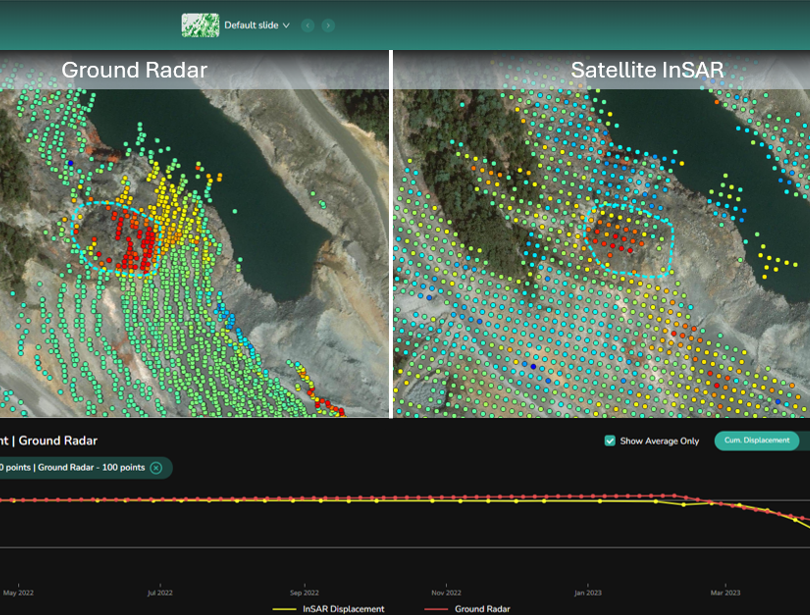Click the slide thumbnail in top bar
The height and width of the screenshot is (615, 810).
(200, 25)
